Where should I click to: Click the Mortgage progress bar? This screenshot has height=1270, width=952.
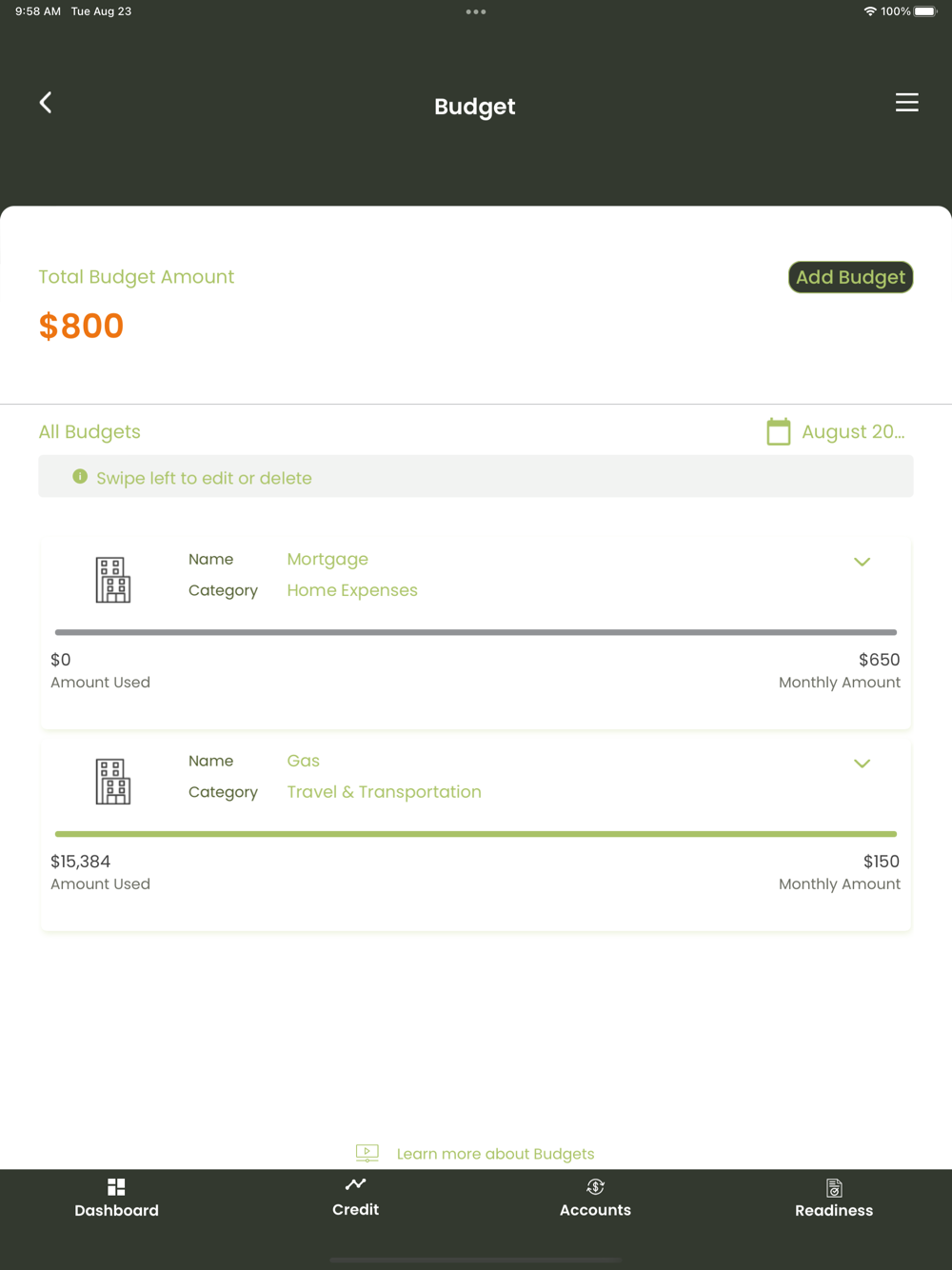(476, 632)
